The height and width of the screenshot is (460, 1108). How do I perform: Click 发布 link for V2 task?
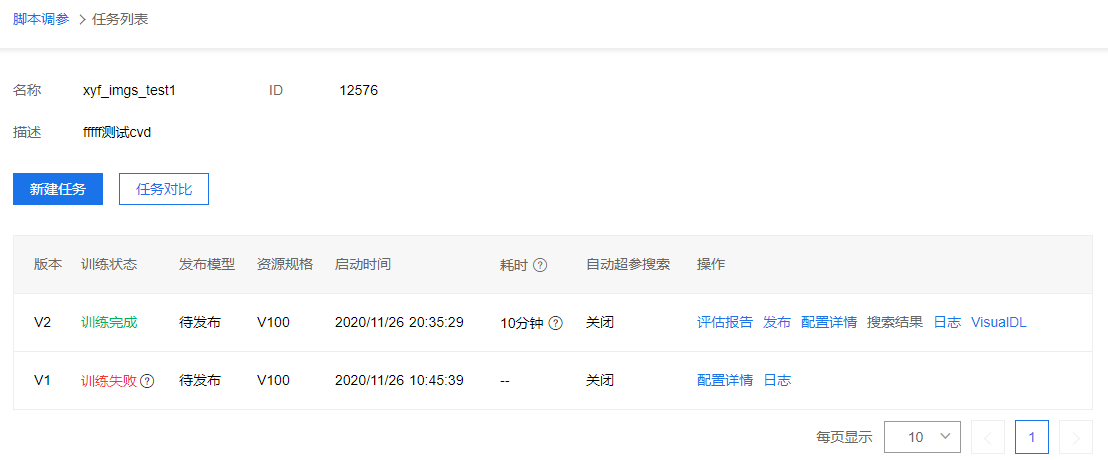pos(777,322)
